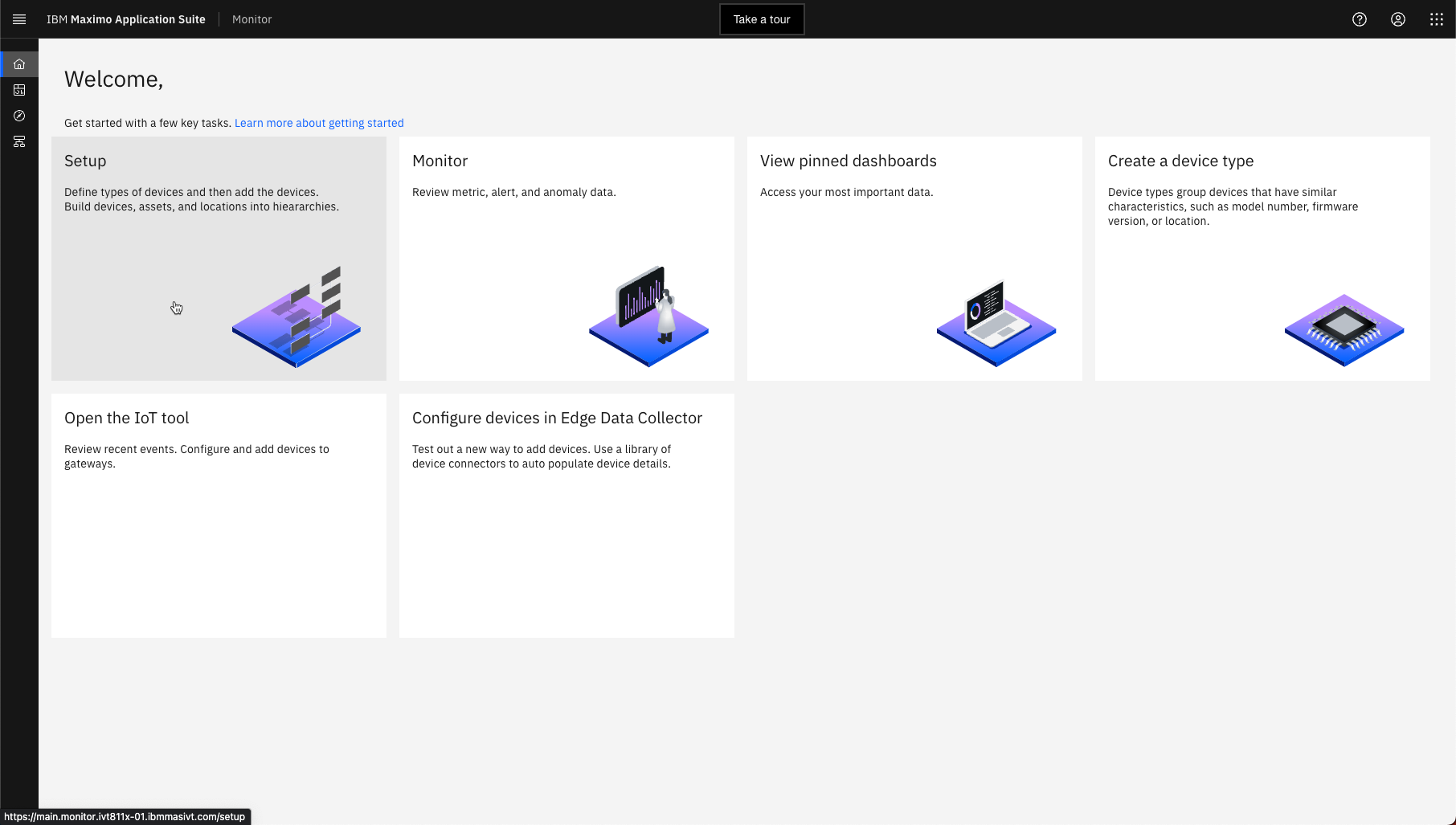
Task: Open the Dashboards icon in the sidebar
Action: 19,90
